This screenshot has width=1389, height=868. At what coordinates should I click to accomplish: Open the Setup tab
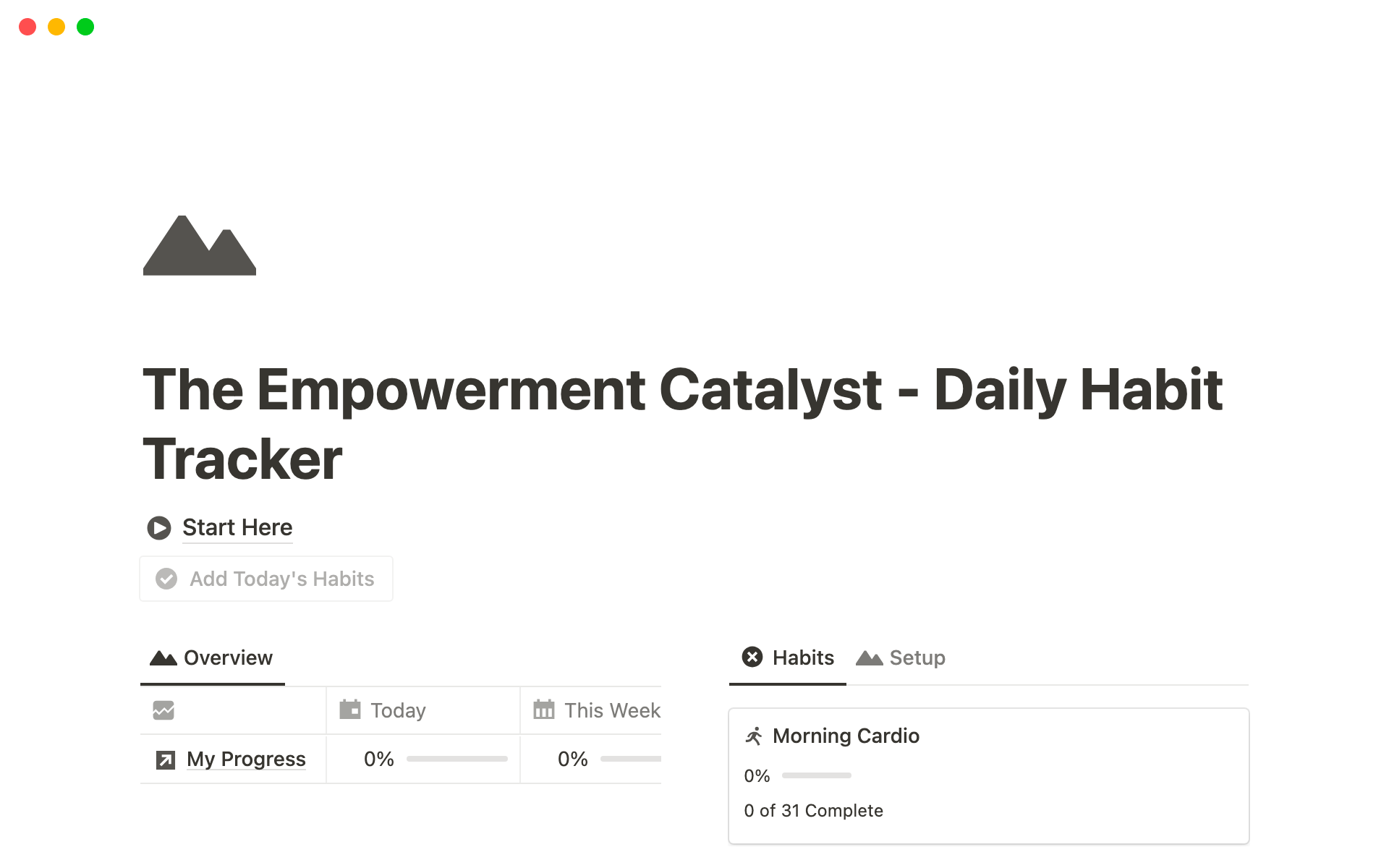click(901, 658)
